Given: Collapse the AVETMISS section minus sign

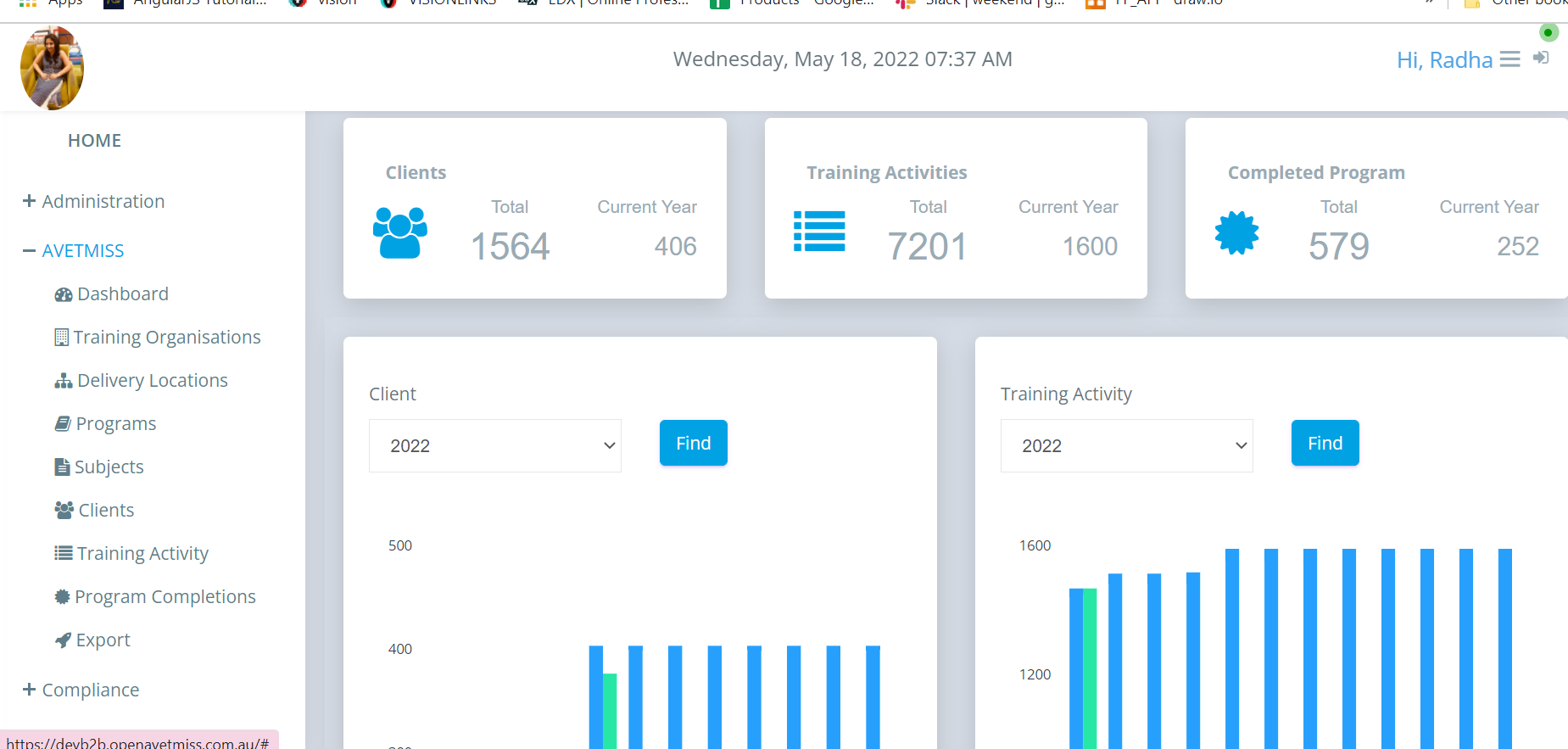Looking at the screenshot, I should (29, 251).
